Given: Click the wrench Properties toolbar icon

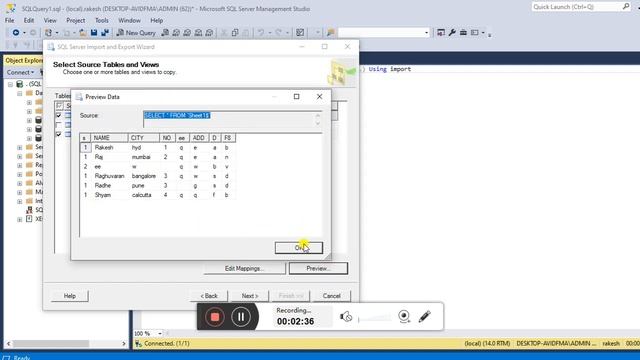Looking at the screenshot, I should tap(452, 33).
